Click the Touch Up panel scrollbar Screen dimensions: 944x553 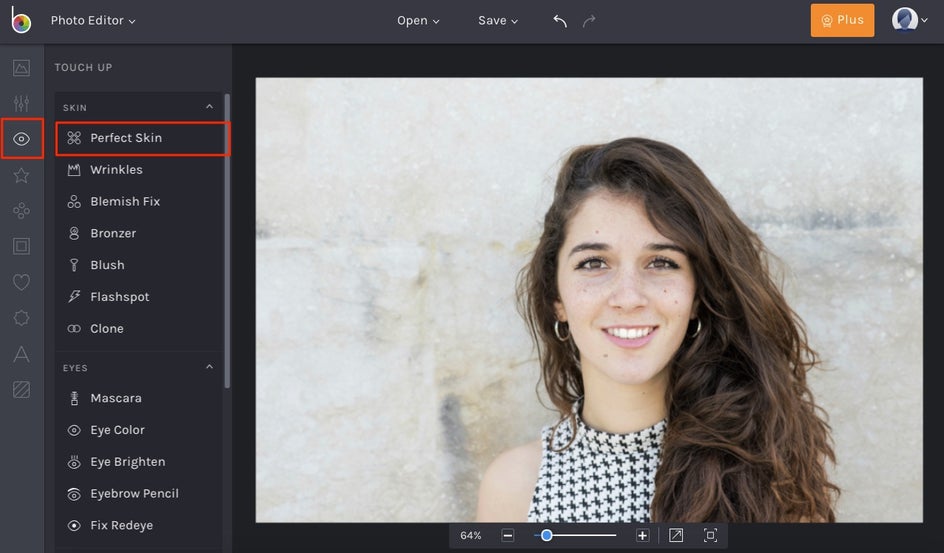click(227, 241)
